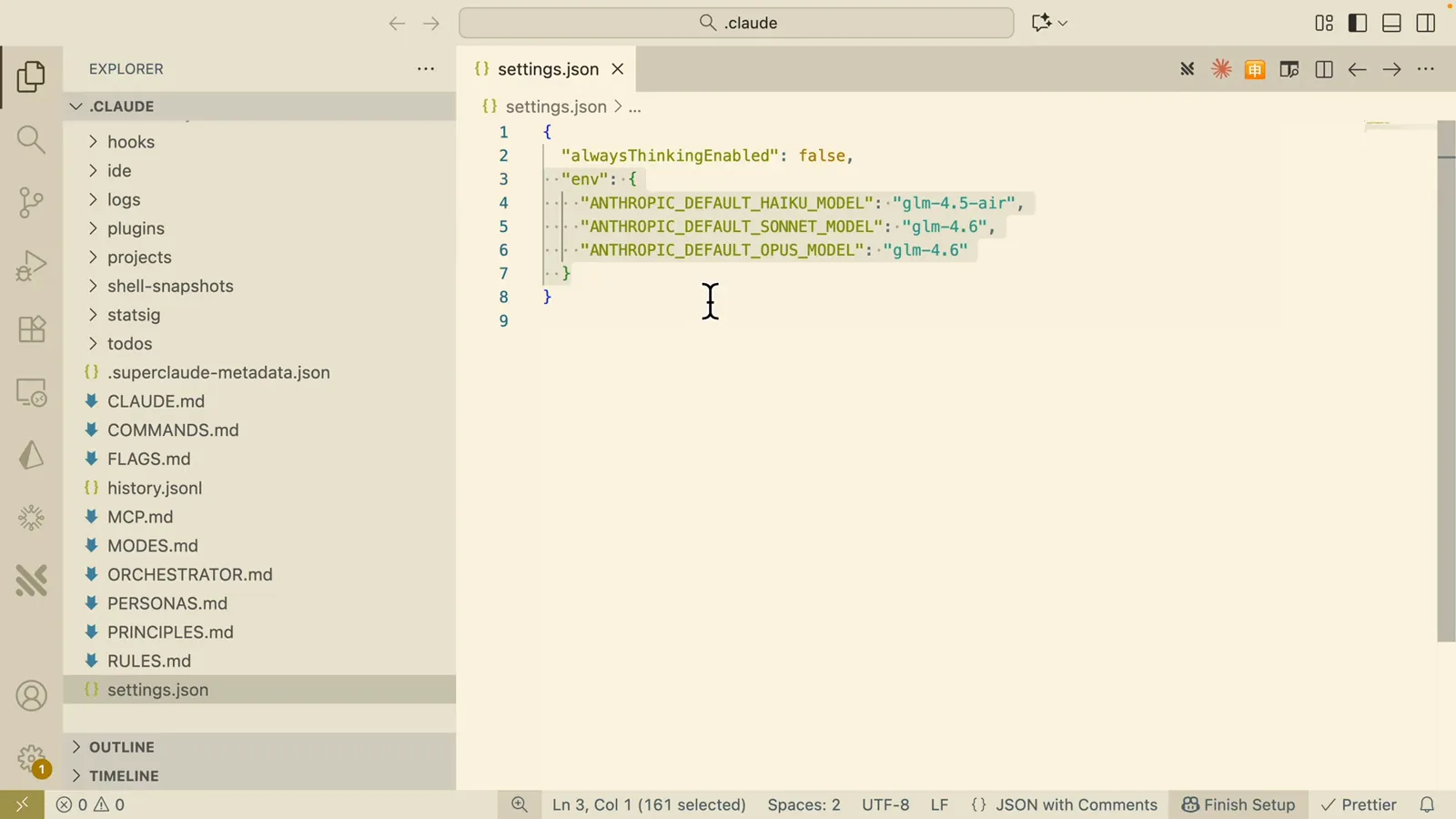Screen dimensions: 1456x819
Task: Open the crossed-stripes extension in activity bar
Action: tap(31, 581)
